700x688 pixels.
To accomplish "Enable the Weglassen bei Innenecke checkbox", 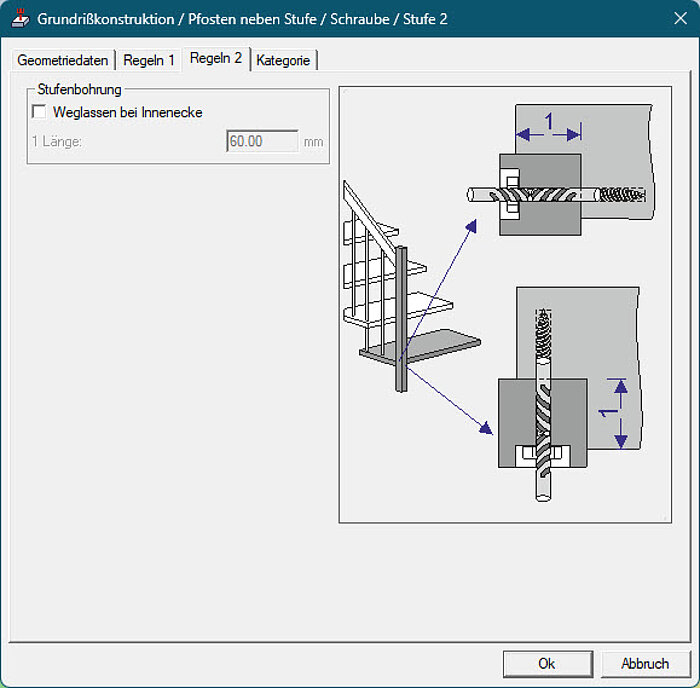I will (40, 112).
